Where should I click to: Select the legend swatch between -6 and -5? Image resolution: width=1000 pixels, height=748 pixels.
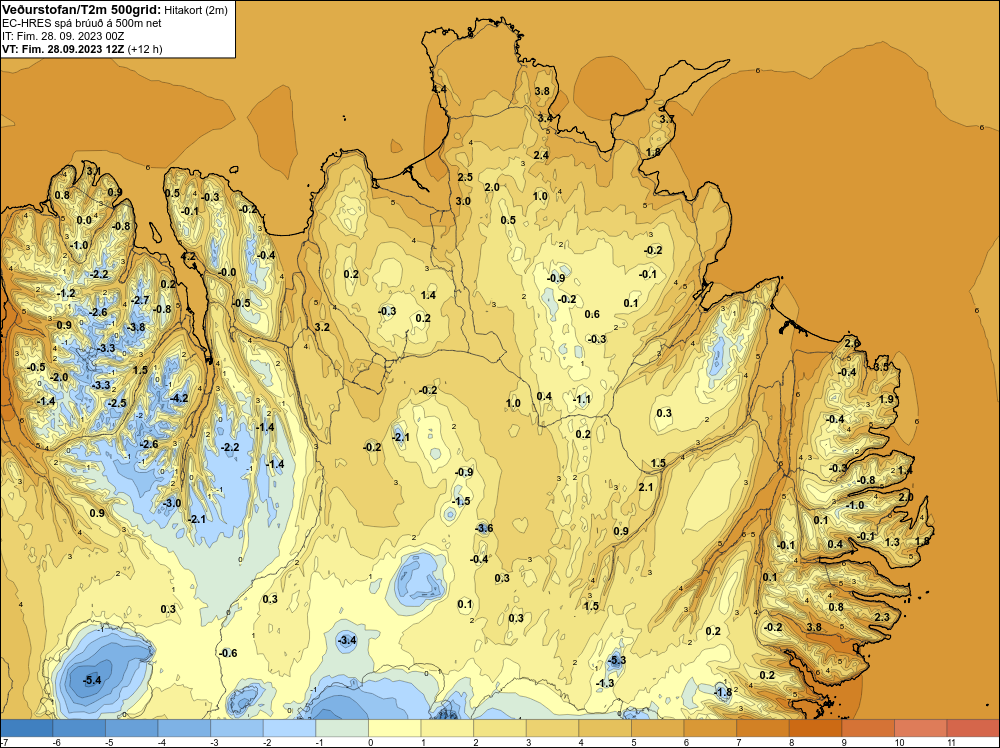click(x=79, y=728)
